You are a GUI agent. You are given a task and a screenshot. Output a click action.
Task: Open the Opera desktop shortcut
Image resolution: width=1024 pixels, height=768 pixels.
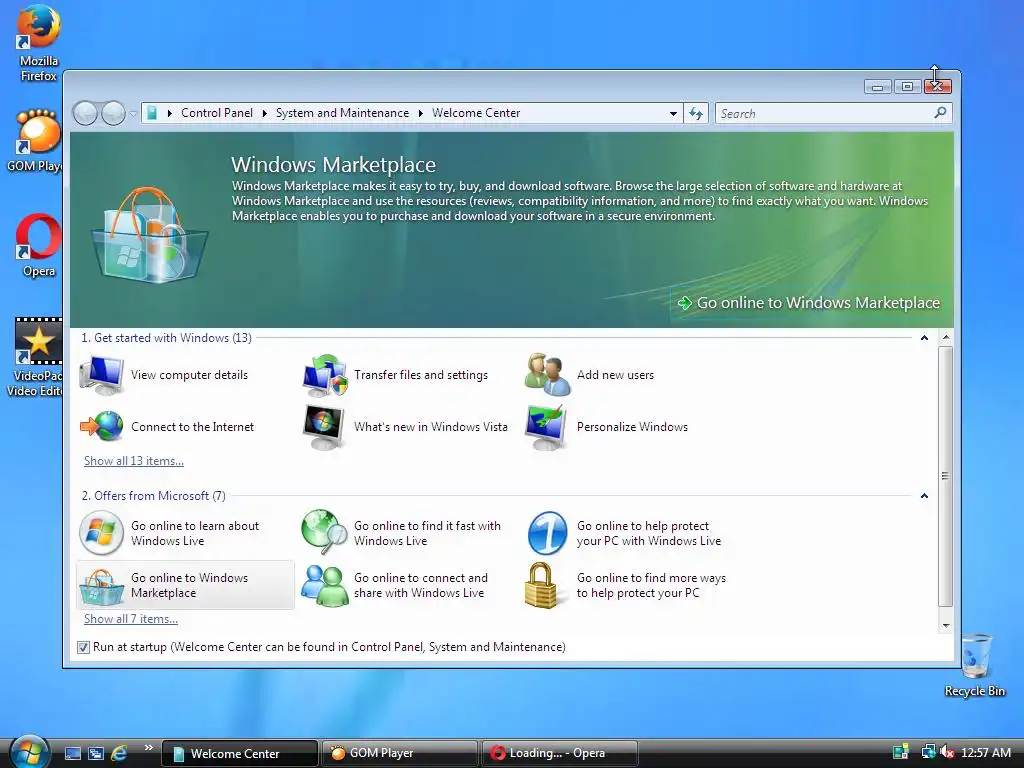(39, 246)
